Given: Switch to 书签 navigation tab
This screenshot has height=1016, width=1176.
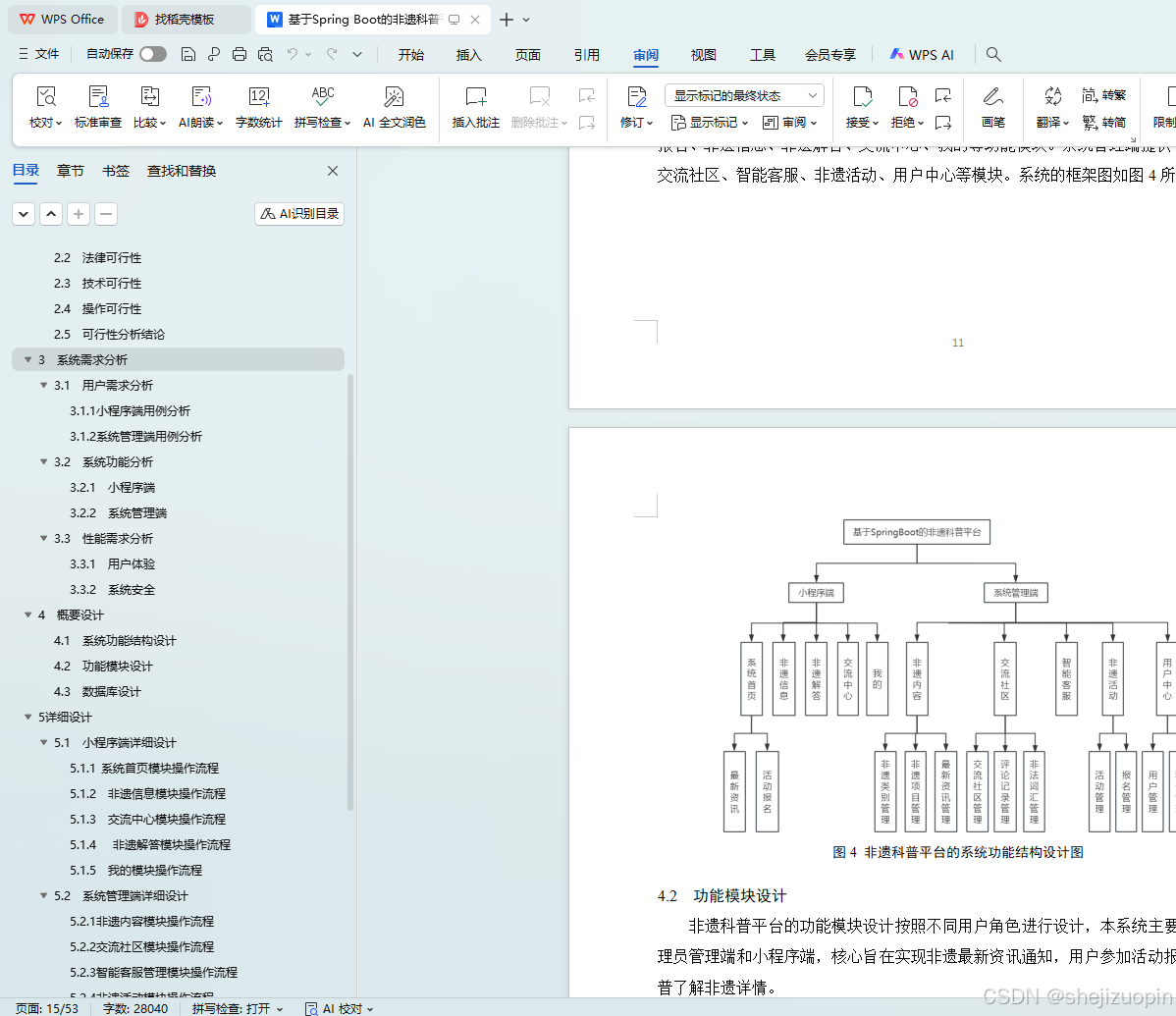Looking at the screenshot, I should coord(116,171).
